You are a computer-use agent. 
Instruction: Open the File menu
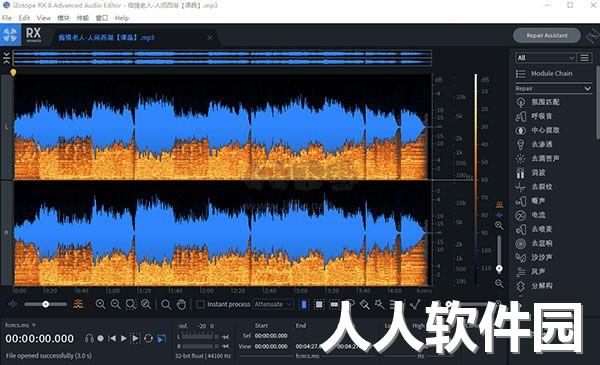coord(7,18)
